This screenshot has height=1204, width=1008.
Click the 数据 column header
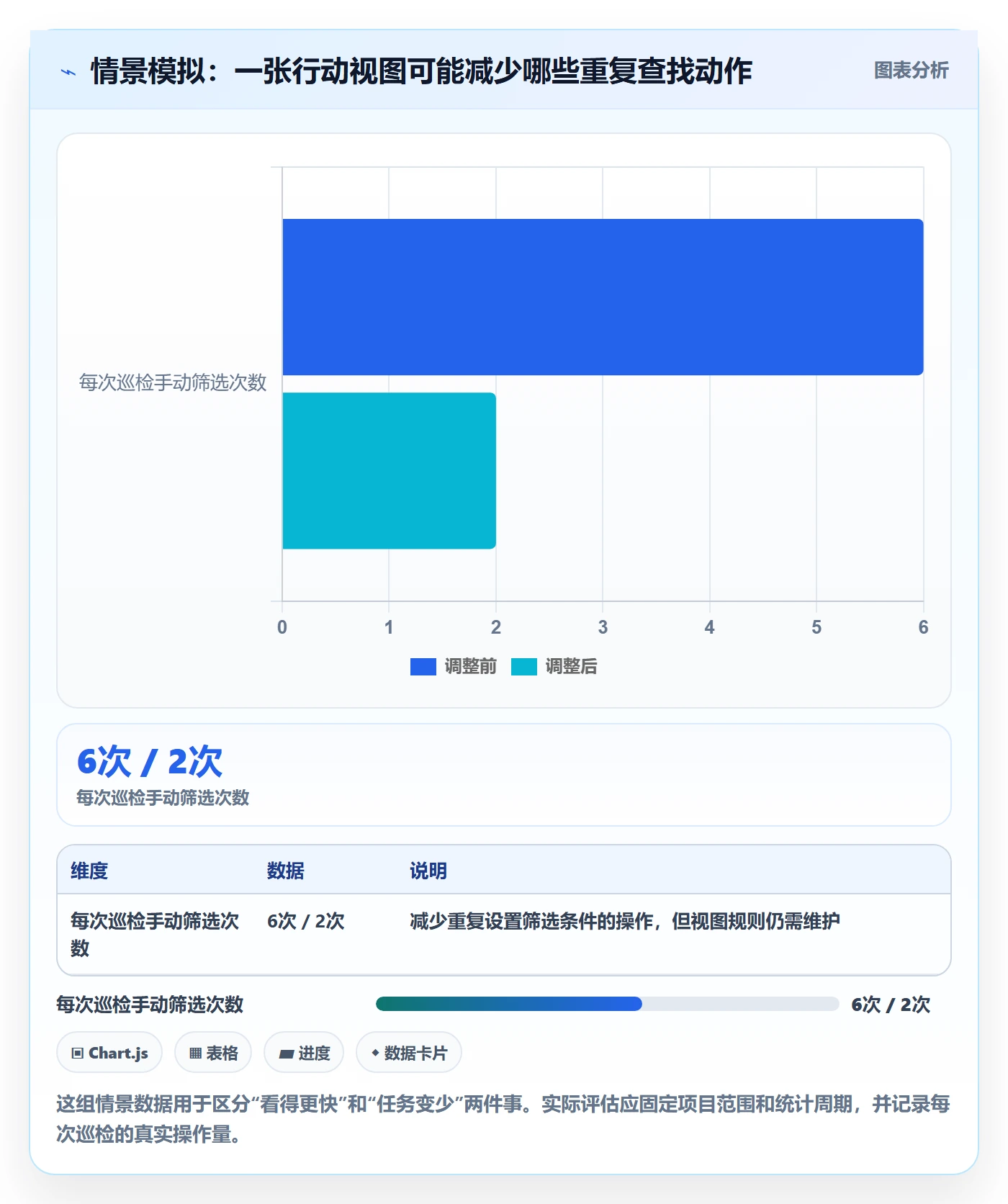pos(286,871)
